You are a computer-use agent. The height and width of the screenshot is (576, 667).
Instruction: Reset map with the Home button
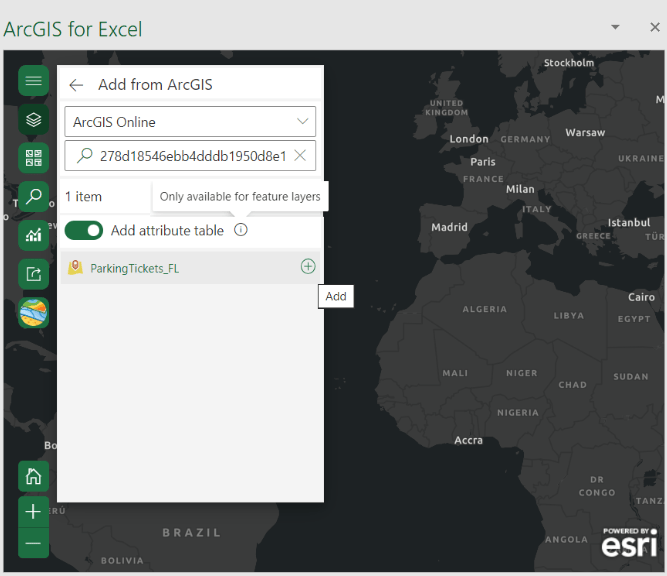pyautogui.click(x=34, y=476)
